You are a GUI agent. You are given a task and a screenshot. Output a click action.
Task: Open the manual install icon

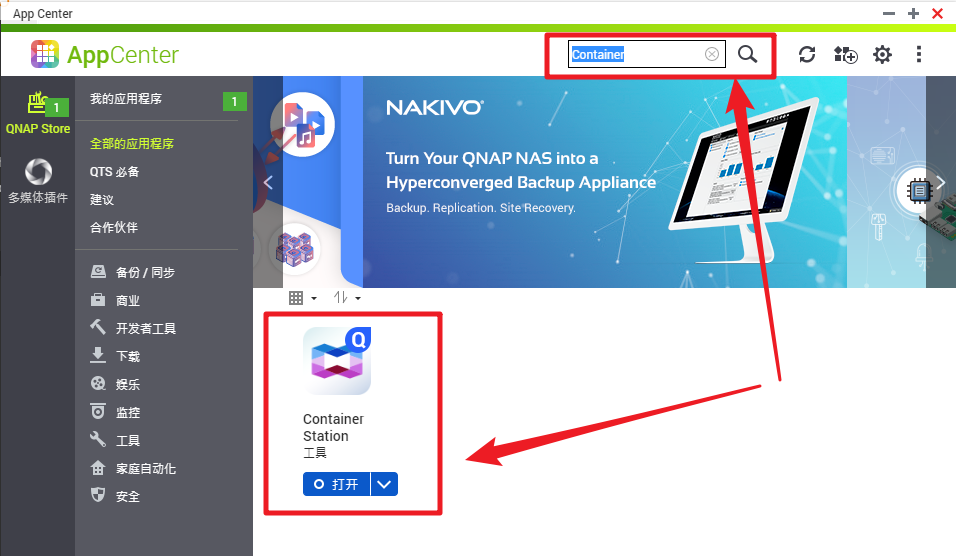point(846,54)
